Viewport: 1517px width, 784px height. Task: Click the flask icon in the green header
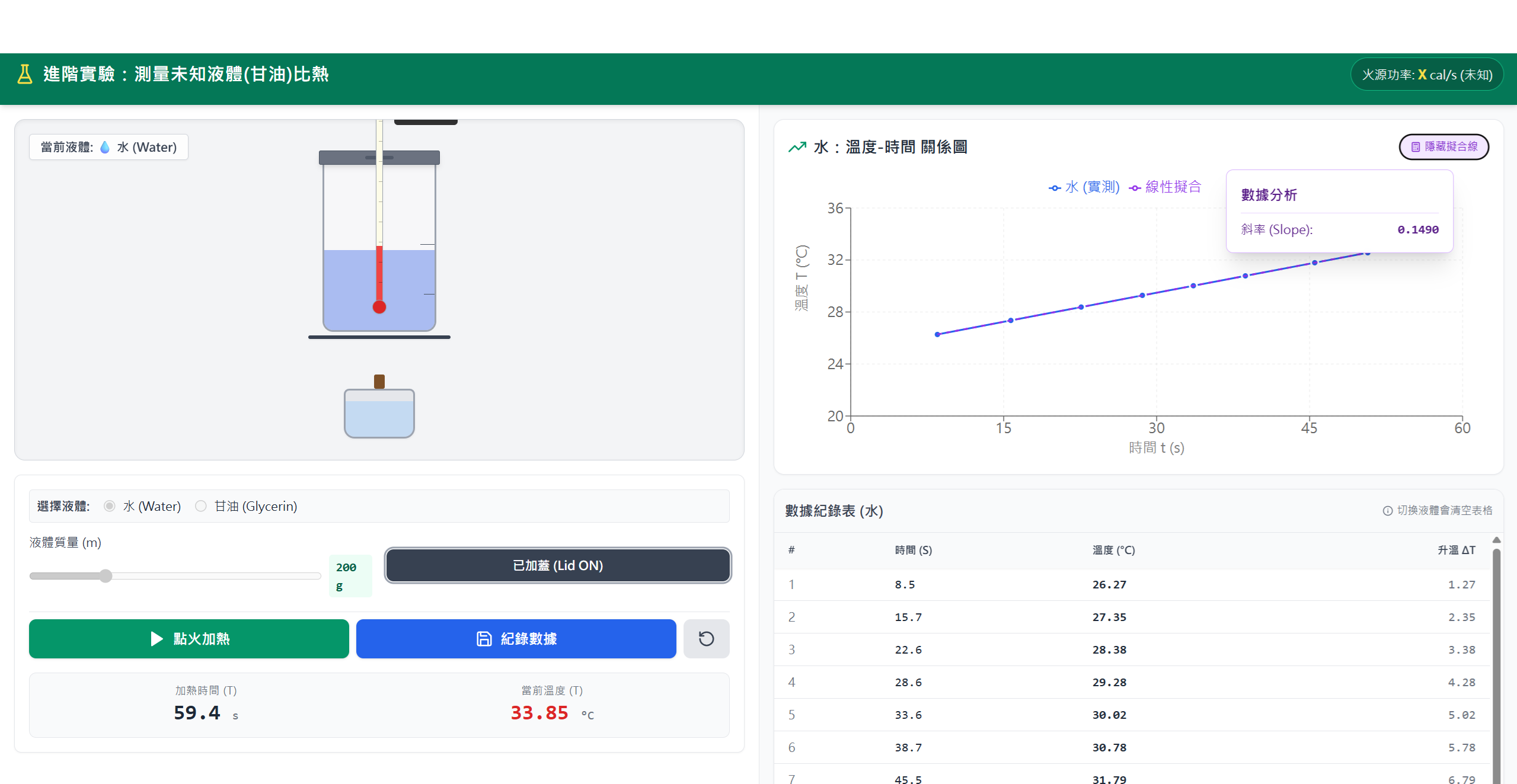pyautogui.click(x=24, y=73)
